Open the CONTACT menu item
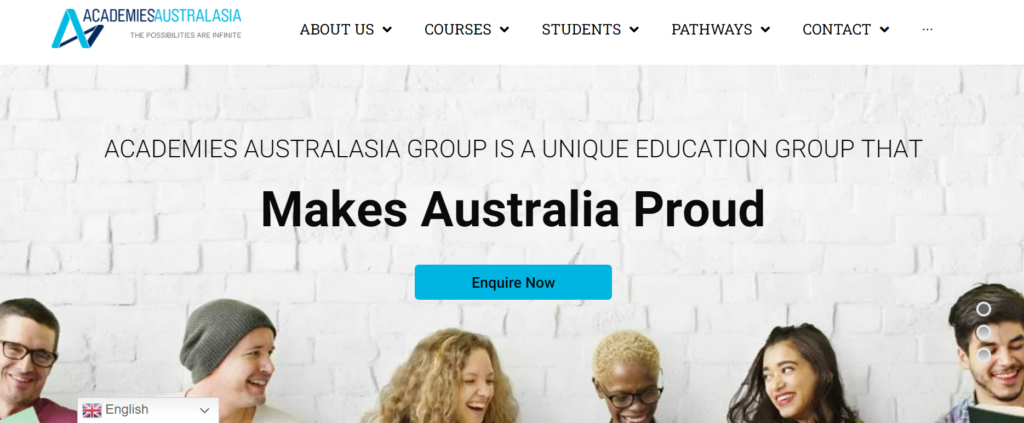Image resolution: width=1024 pixels, height=423 pixels. click(x=837, y=29)
